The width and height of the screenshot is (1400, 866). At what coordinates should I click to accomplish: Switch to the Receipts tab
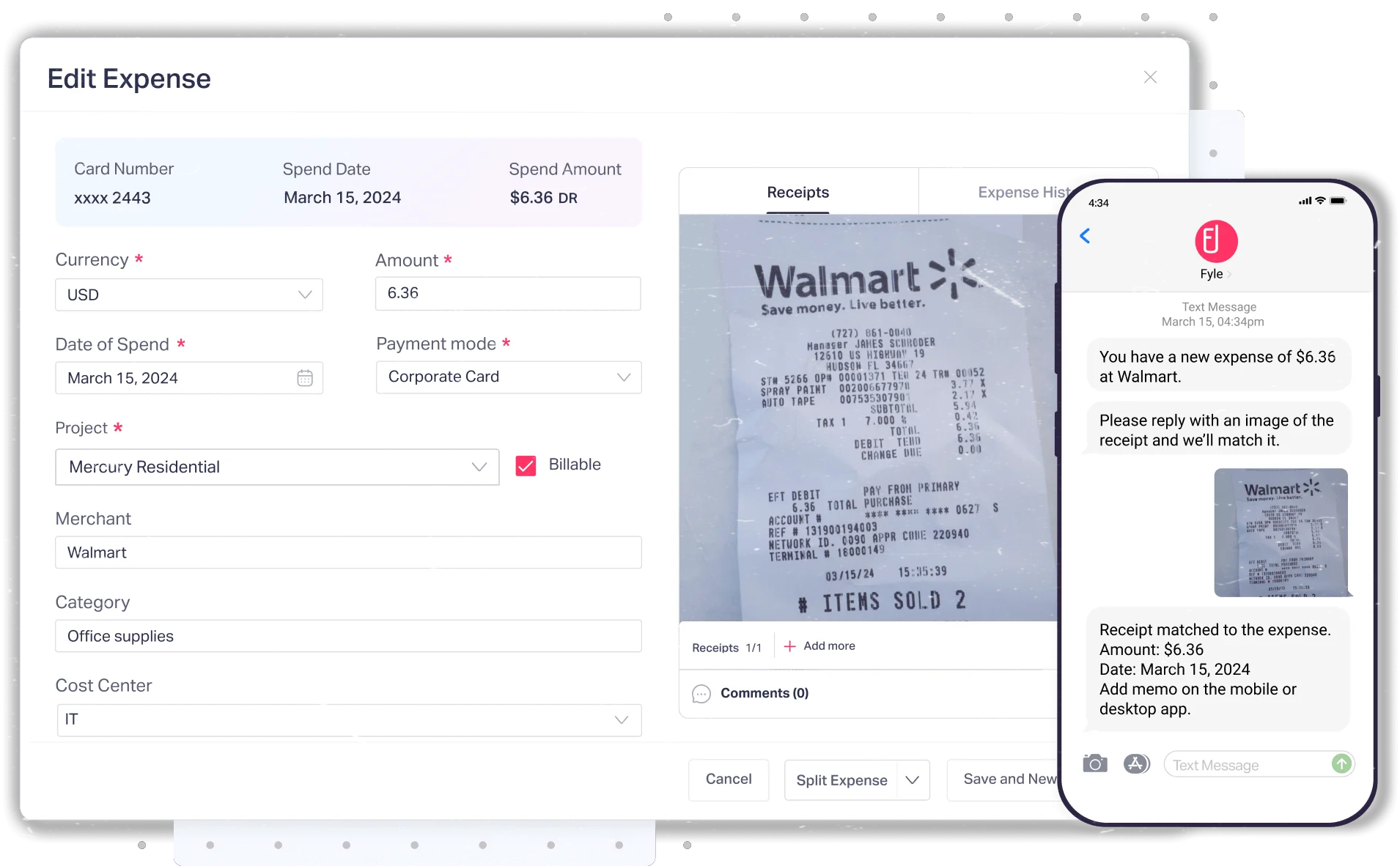(x=797, y=192)
